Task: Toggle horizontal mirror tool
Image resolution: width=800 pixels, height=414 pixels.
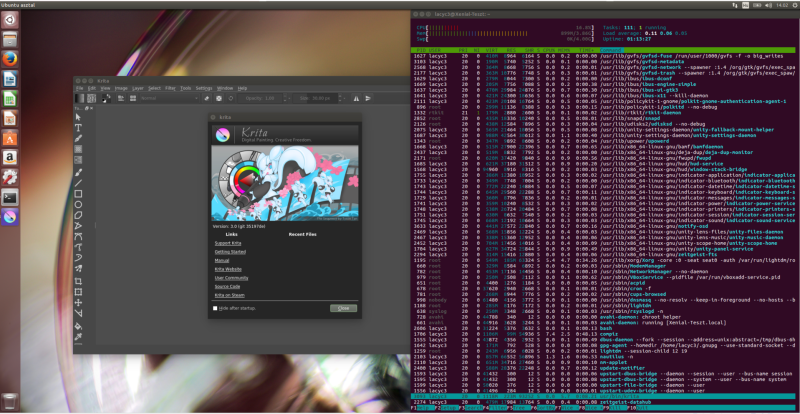Action: (356, 98)
